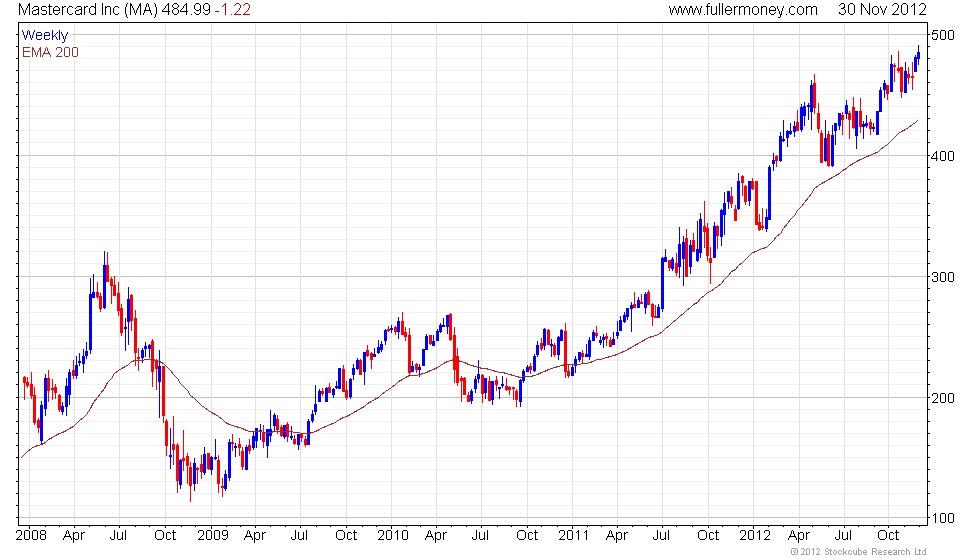
Task: Click the 'Jul' label after 2010
Action: [480, 535]
